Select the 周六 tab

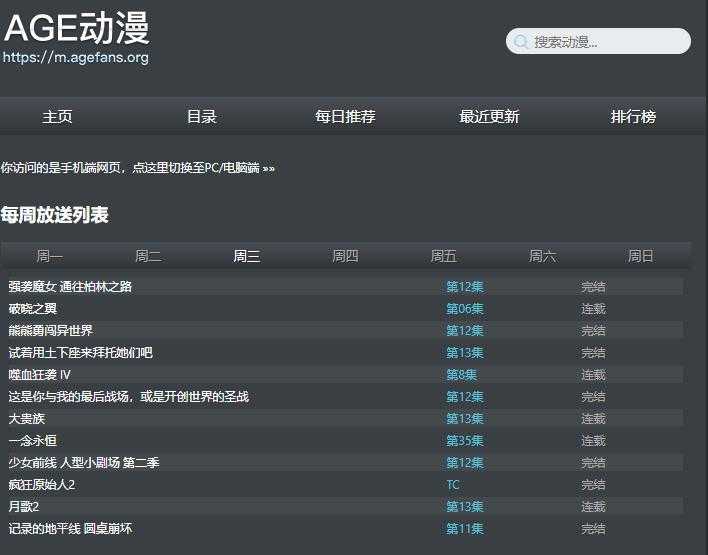pos(542,257)
